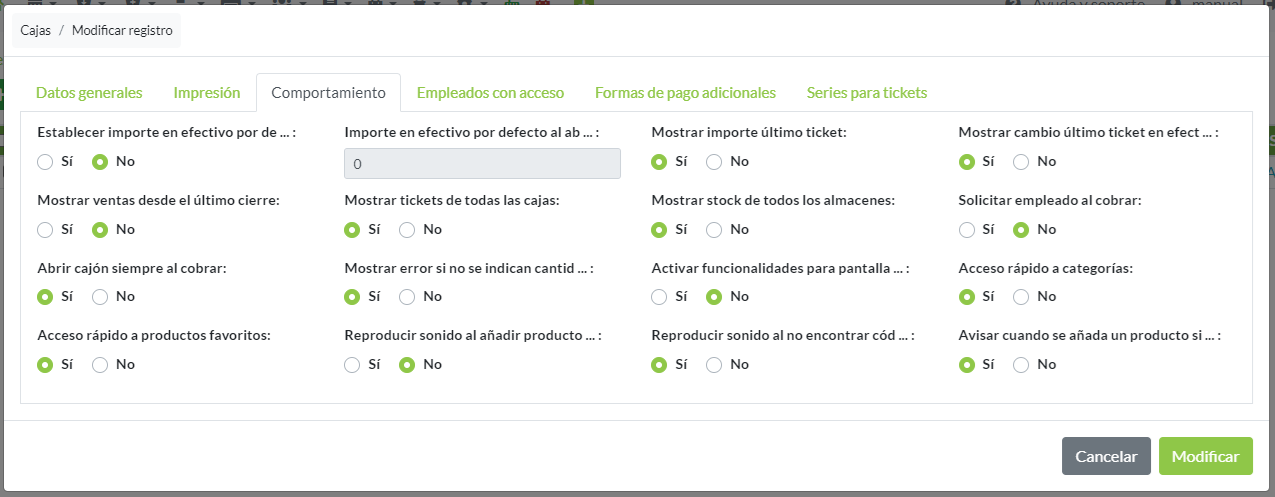Switch to the Datos generales tab
The width and height of the screenshot is (1275, 497).
tap(89, 93)
